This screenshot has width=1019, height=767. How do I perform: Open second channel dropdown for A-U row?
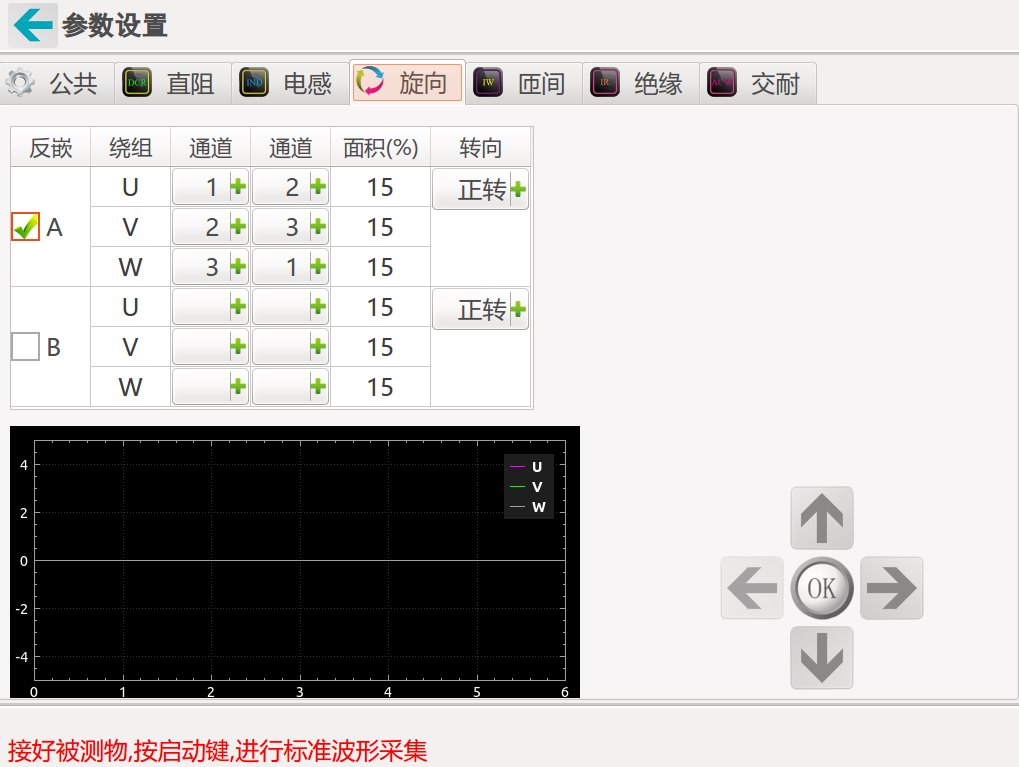pos(290,187)
